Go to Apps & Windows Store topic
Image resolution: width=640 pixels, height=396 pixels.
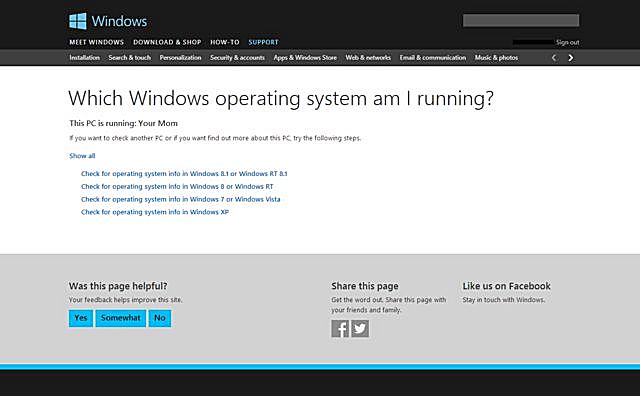pyautogui.click(x=305, y=58)
